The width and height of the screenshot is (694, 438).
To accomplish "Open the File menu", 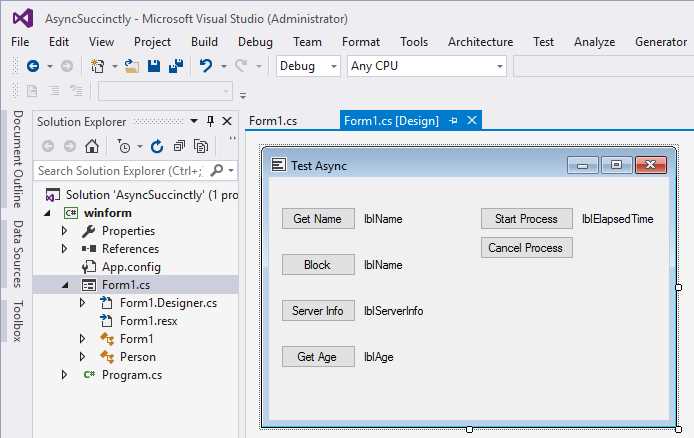I will point(20,42).
